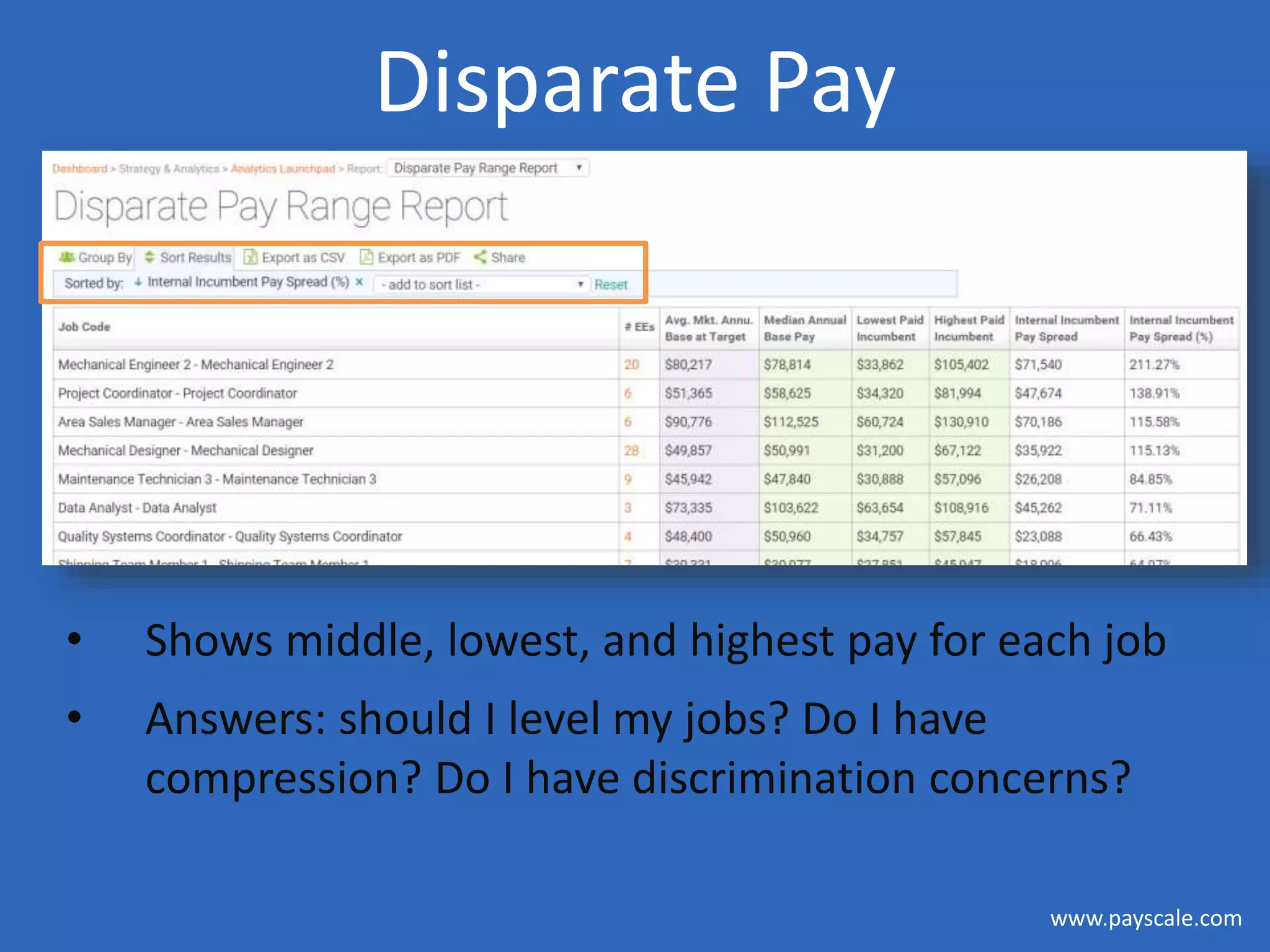Click the Group By people icon
The width and height of the screenshot is (1270, 952).
pyautogui.click(x=67, y=257)
